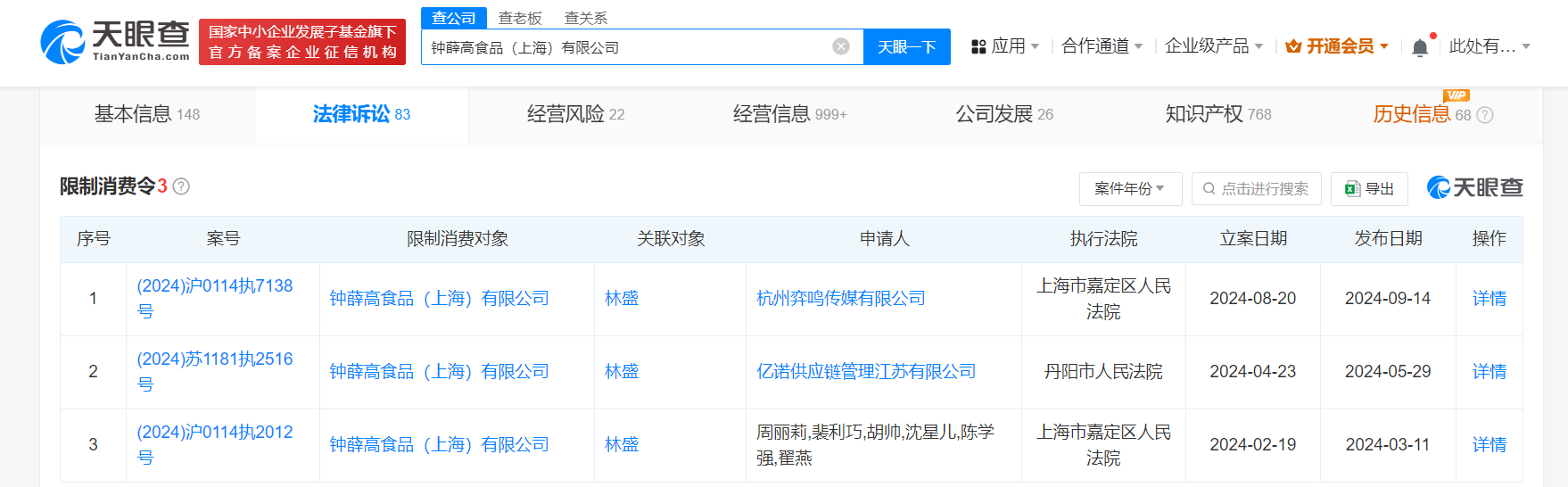Expand the 企业级产品 dropdown
Image resolution: width=1568 pixels, height=487 pixels.
[x=1259, y=46]
